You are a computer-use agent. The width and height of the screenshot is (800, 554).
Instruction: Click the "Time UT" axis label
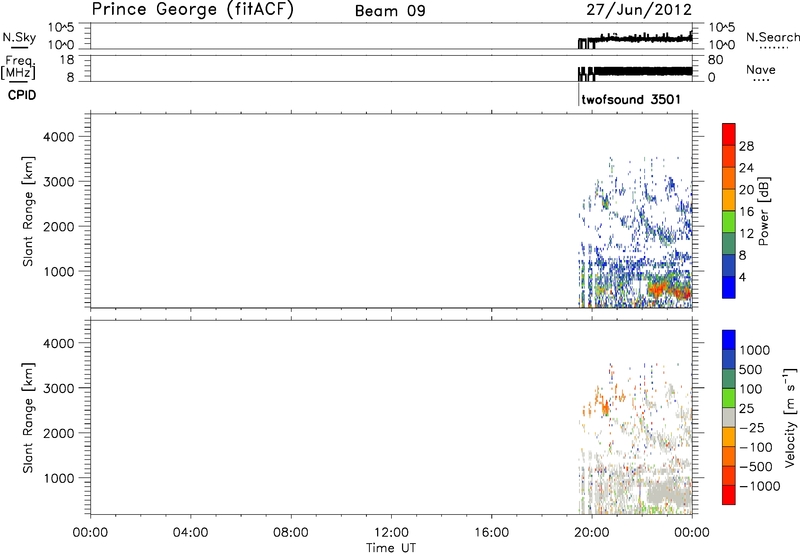coord(391,548)
